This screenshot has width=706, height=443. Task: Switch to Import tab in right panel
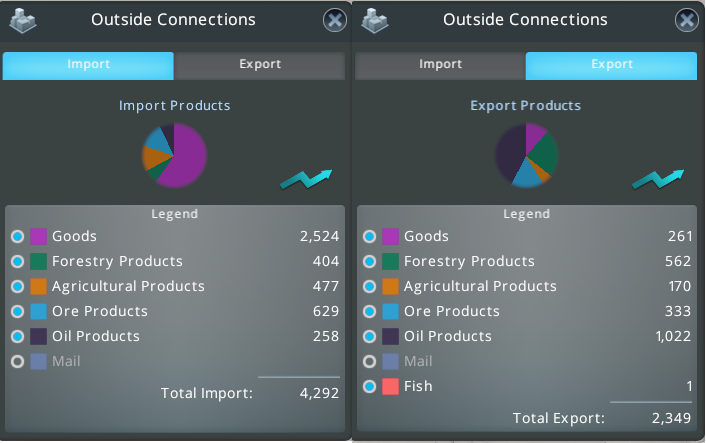(440, 65)
